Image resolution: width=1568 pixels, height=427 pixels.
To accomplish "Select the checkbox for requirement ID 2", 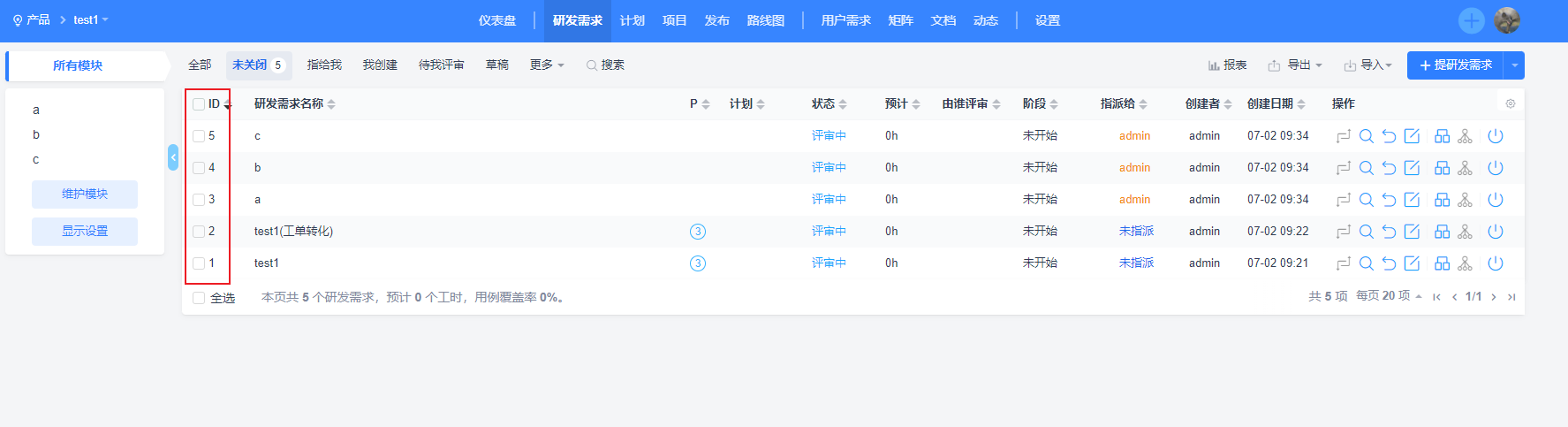I will pos(199,232).
